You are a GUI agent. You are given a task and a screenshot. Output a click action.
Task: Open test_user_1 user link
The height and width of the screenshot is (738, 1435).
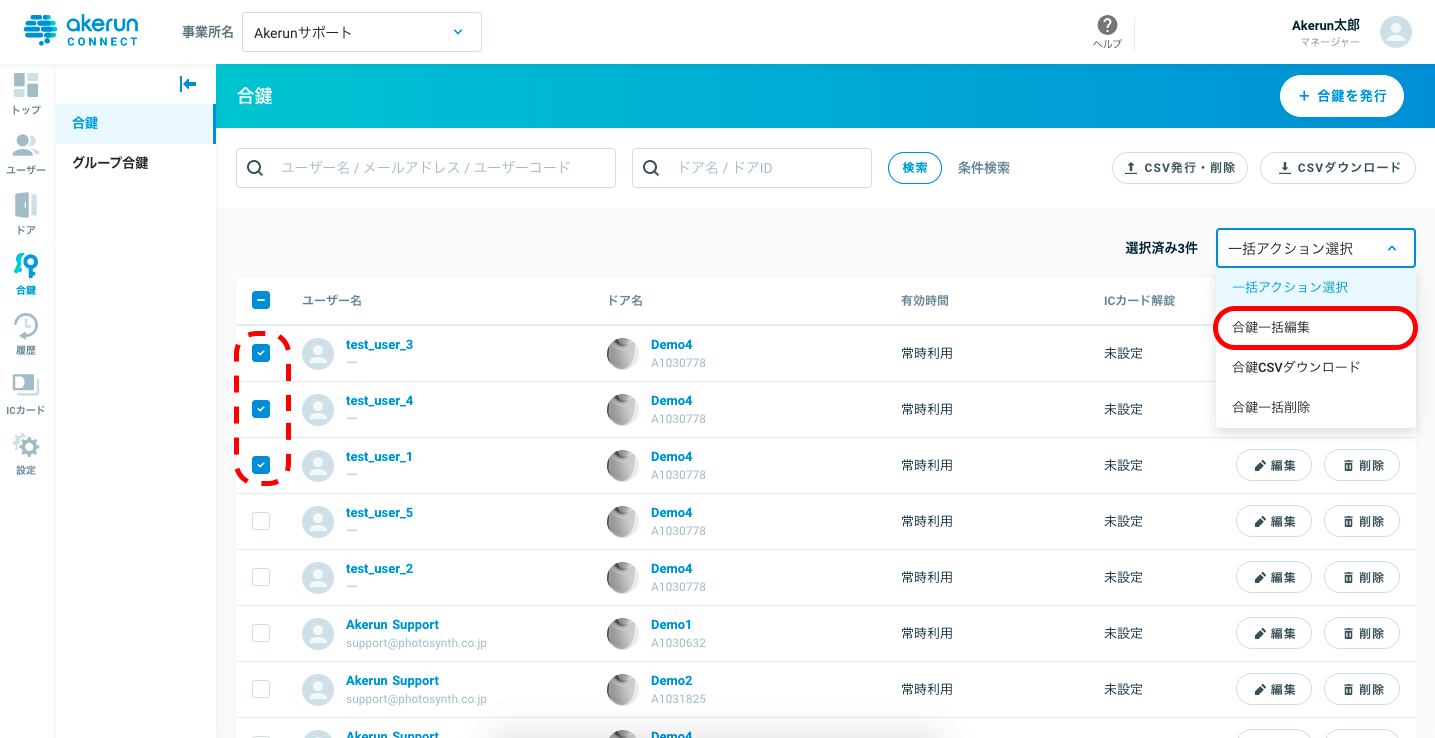point(379,457)
